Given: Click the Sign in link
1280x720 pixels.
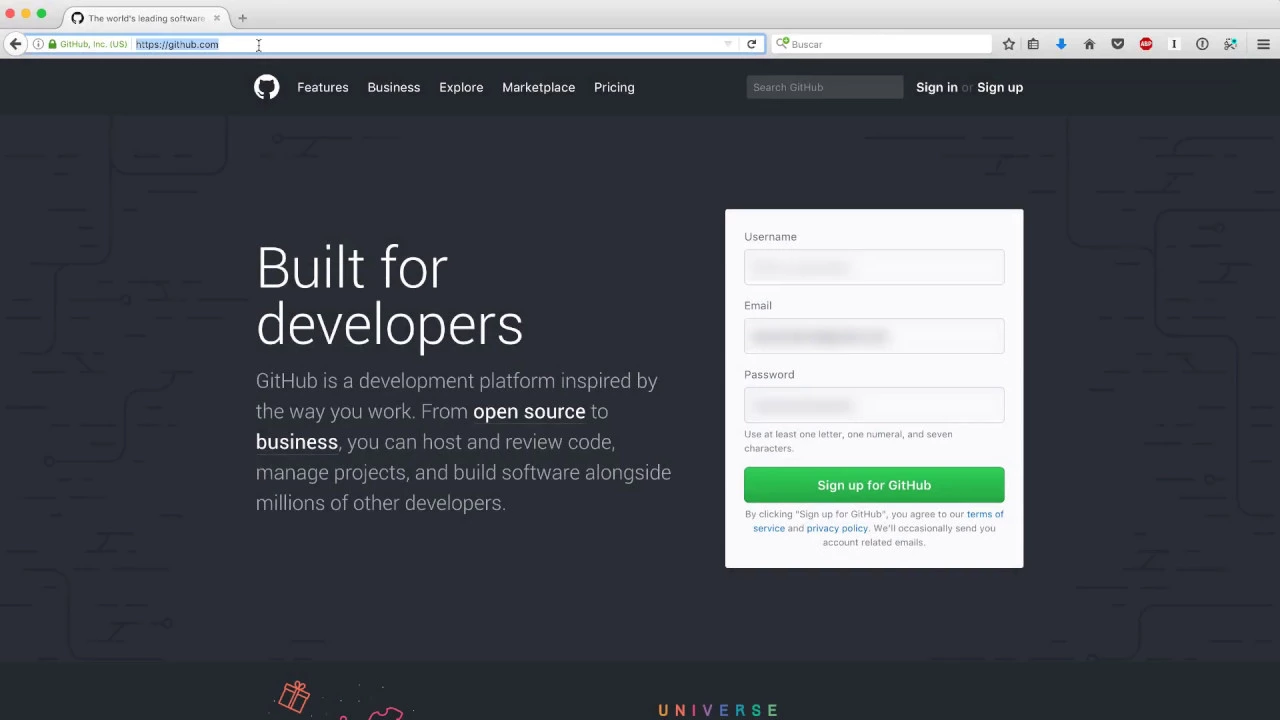Looking at the screenshot, I should coord(937,87).
